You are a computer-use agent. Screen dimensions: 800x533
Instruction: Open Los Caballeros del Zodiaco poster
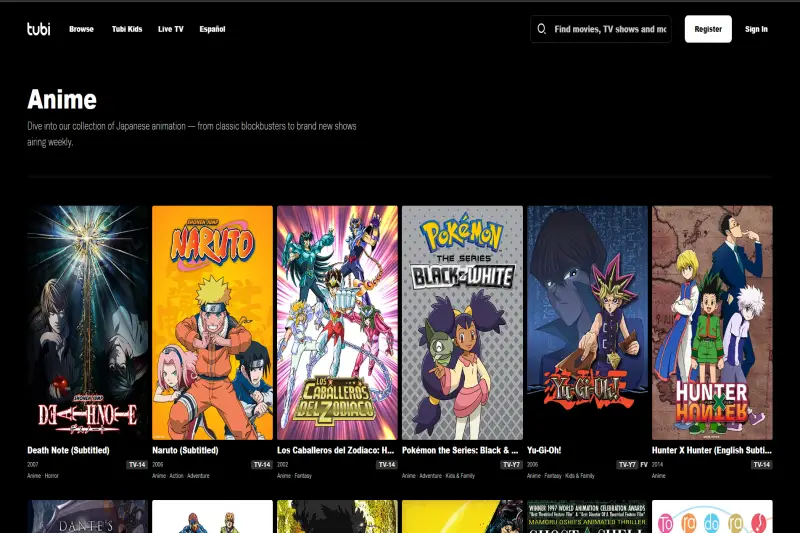click(x=337, y=322)
